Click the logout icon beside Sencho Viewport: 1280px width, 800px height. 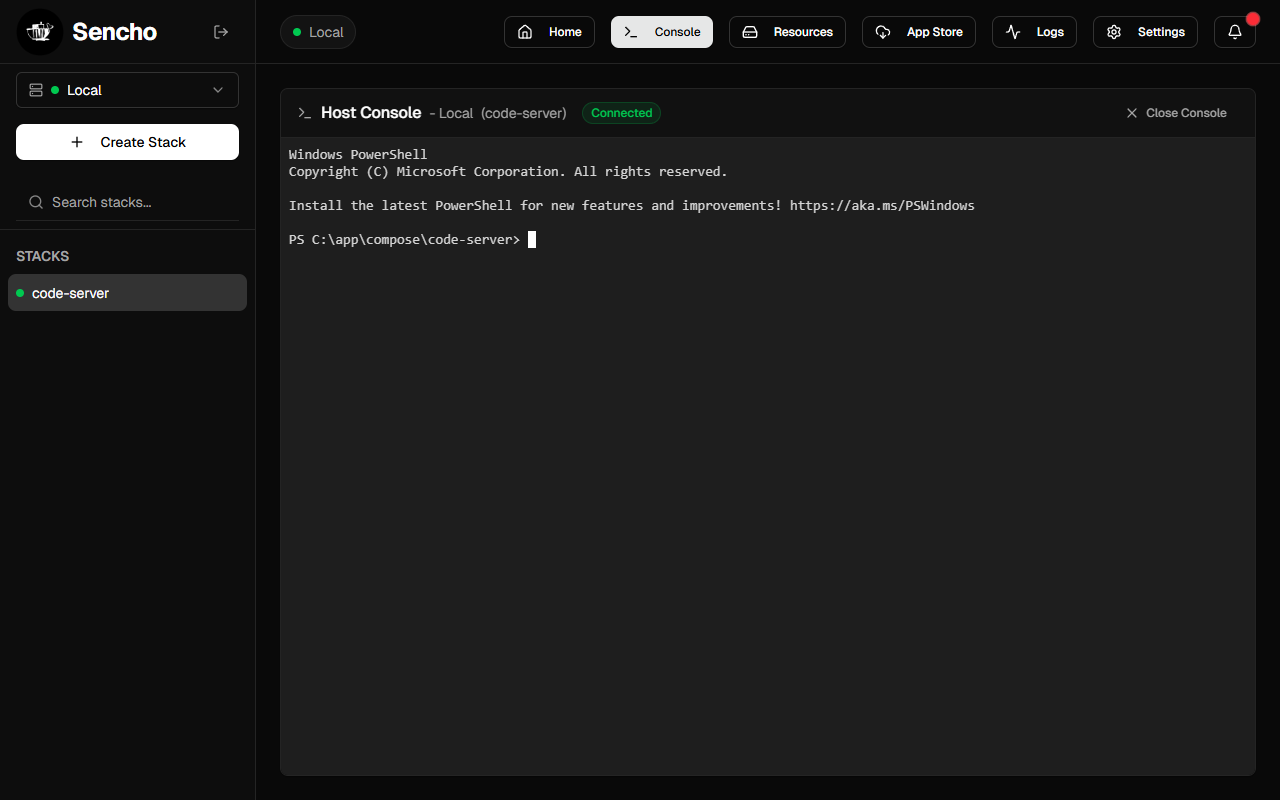[x=221, y=32]
